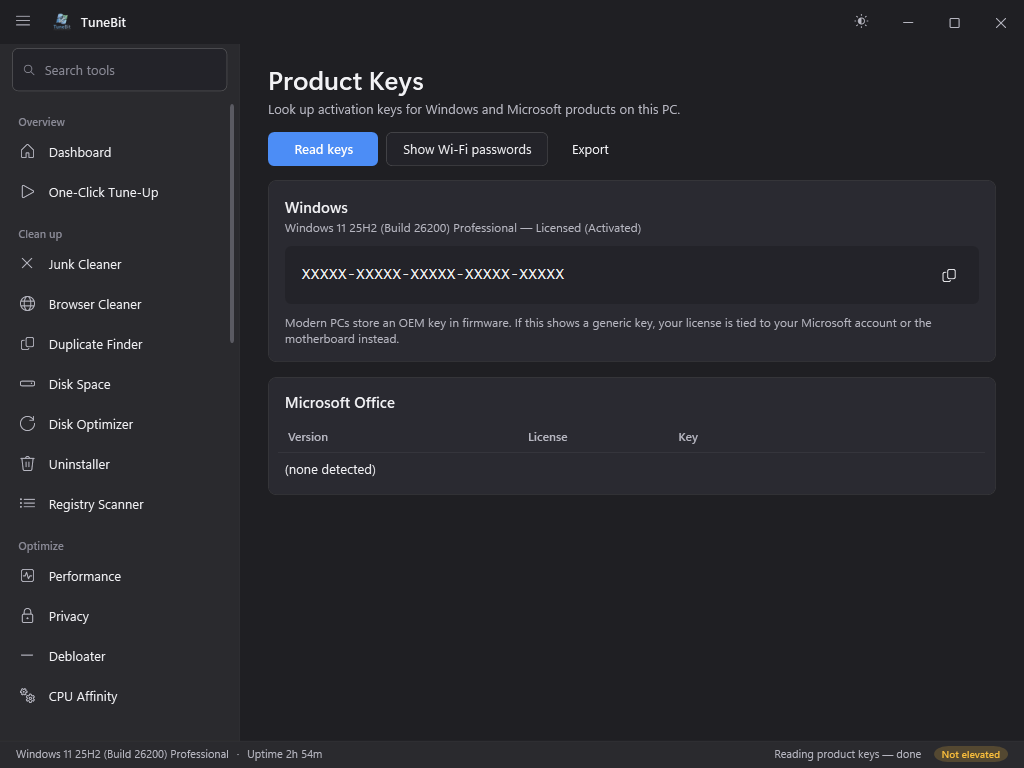The width and height of the screenshot is (1024, 768).
Task: Click the One-Click Tune-Up play icon
Action: click(27, 192)
